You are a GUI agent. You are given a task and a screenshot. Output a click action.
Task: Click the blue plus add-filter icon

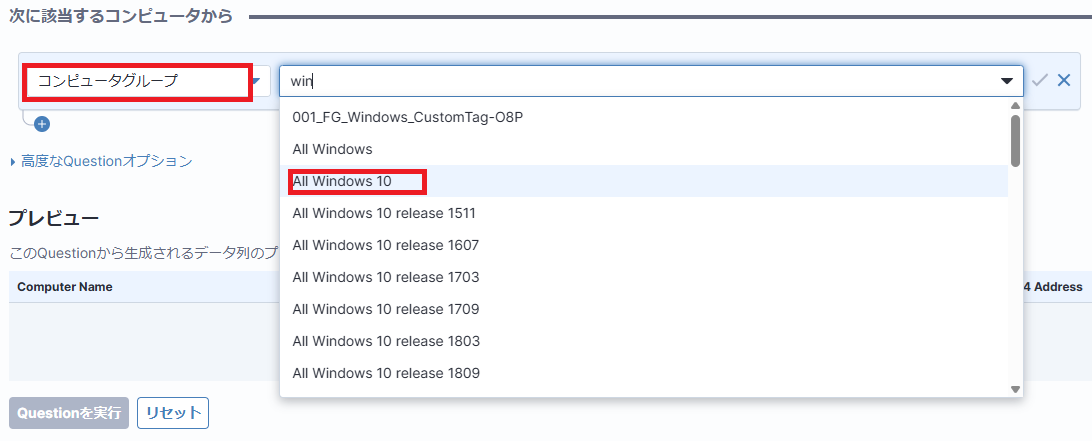pyautogui.click(x=42, y=124)
